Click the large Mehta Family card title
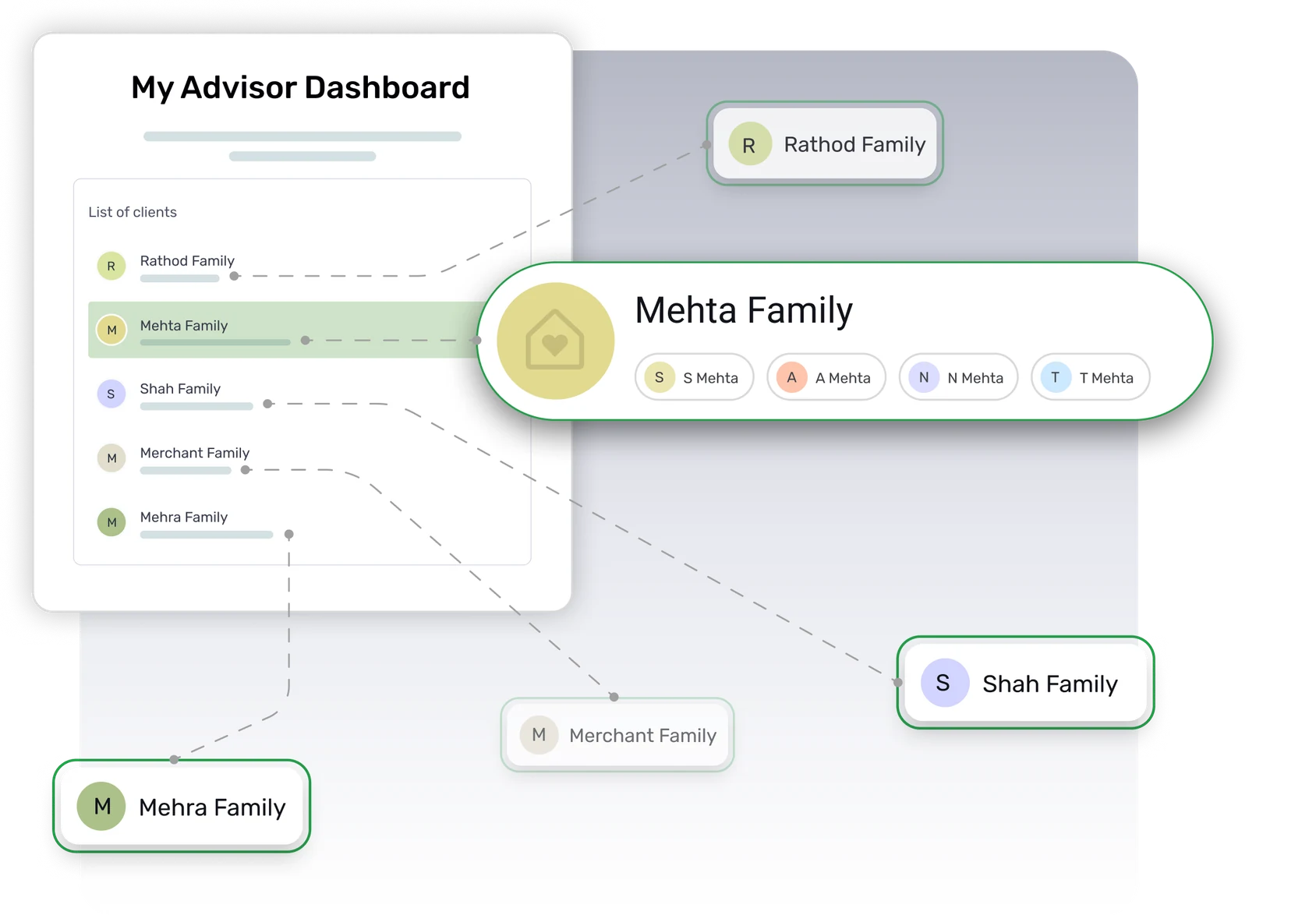 click(x=744, y=310)
